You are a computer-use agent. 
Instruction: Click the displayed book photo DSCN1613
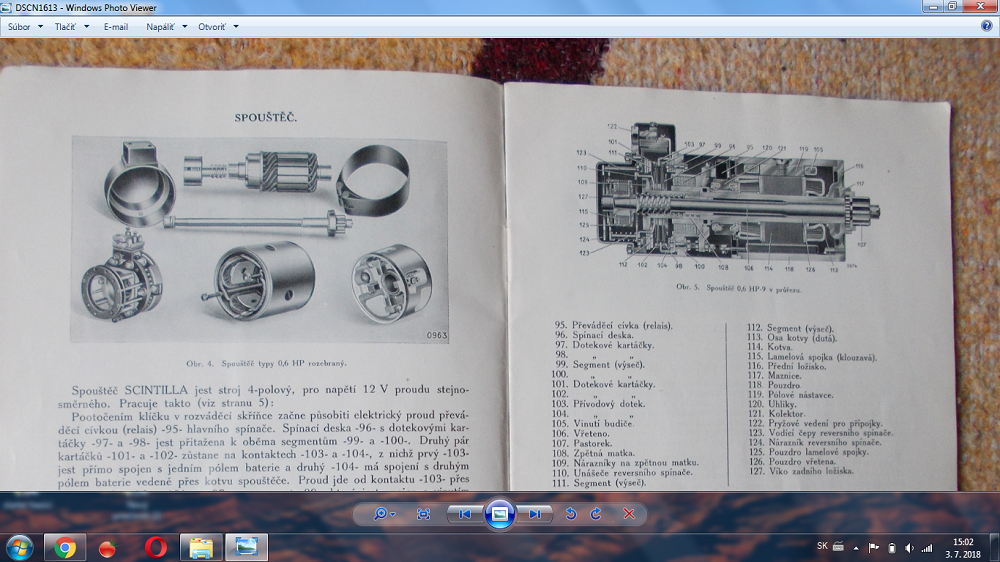tap(500, 265)
